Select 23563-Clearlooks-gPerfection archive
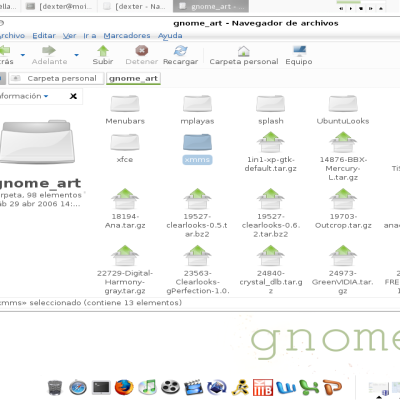This screenshot has width=400, height=400. (x=197, y=269)
